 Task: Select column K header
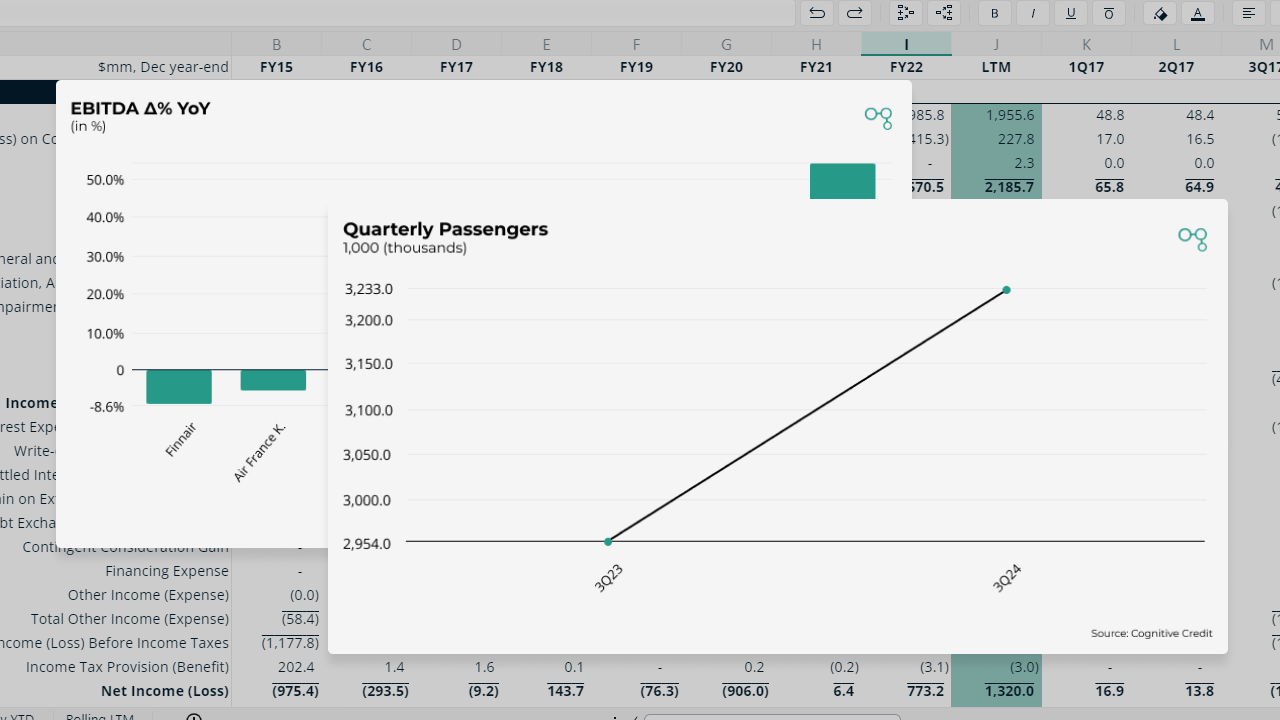pos(1087,44)
